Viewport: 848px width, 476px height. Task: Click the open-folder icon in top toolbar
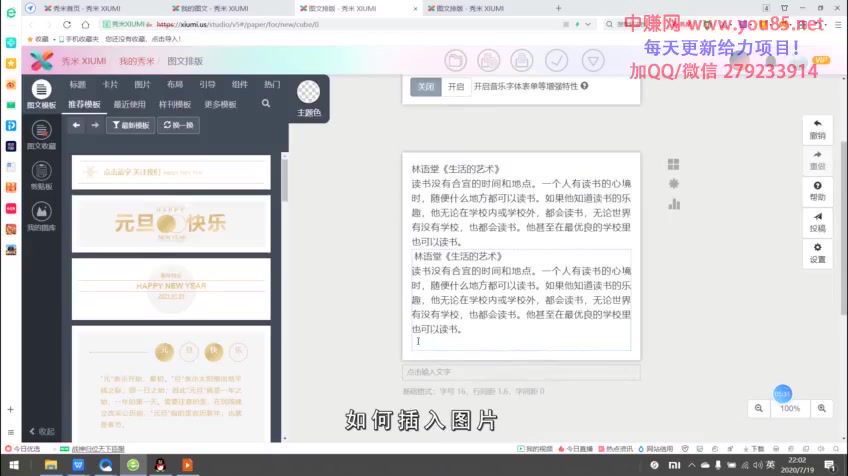[455, 60]
